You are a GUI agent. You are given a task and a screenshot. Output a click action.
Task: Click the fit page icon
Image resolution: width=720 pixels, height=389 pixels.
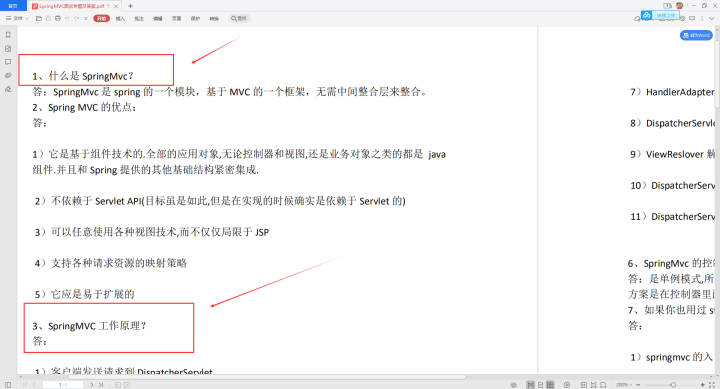[x=593, y=385]
